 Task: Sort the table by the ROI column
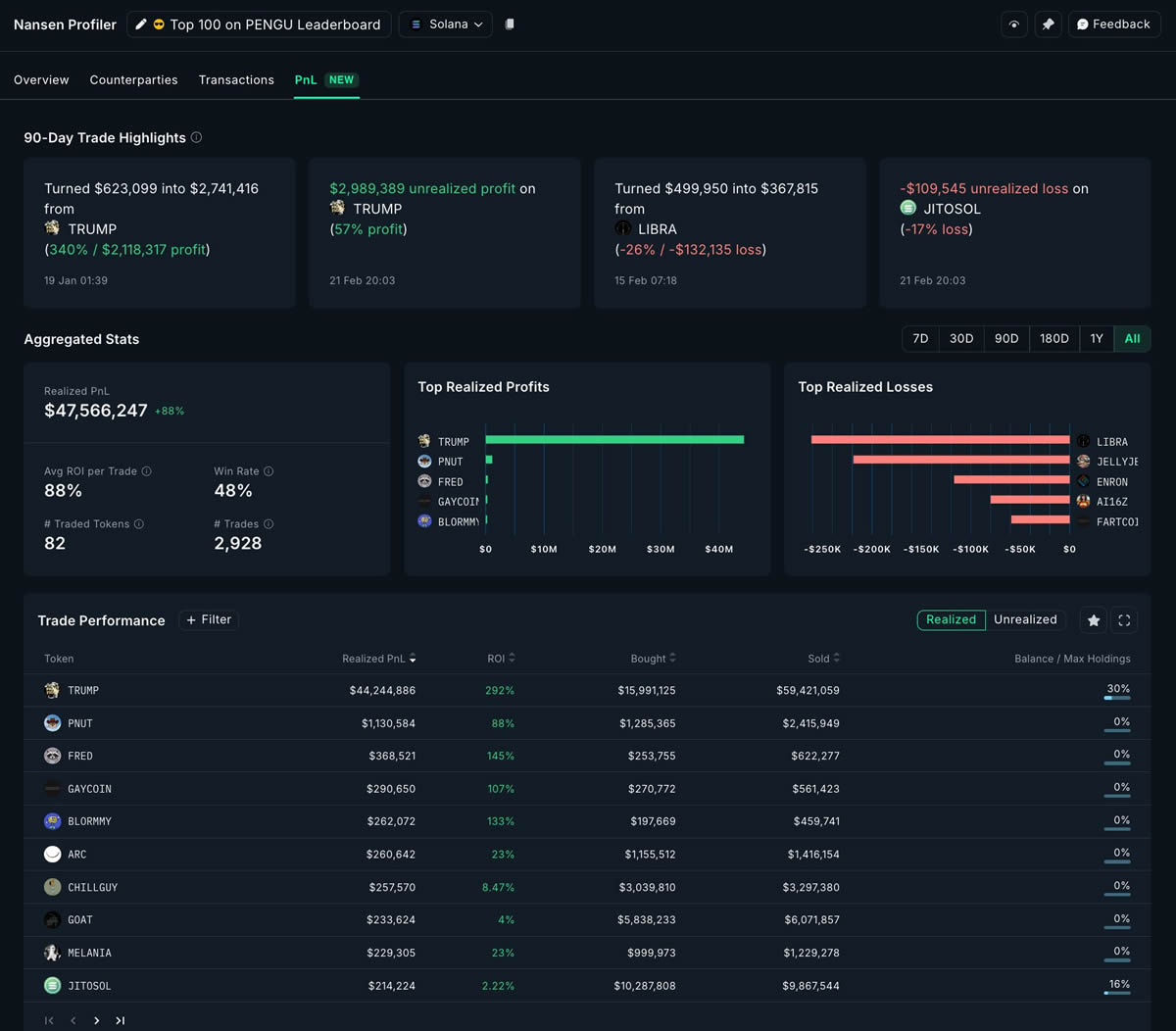point(501,659)
